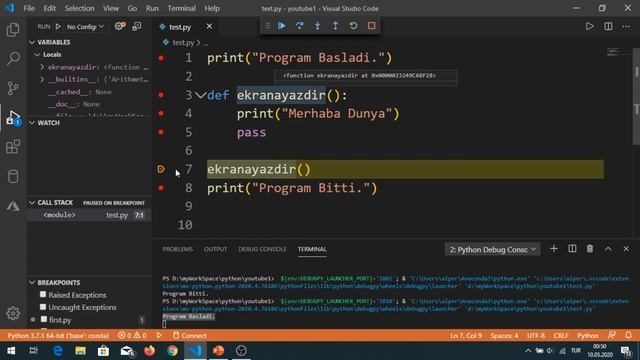
Task: Remove the breakpoint on line 5
Action: point(161,132)
